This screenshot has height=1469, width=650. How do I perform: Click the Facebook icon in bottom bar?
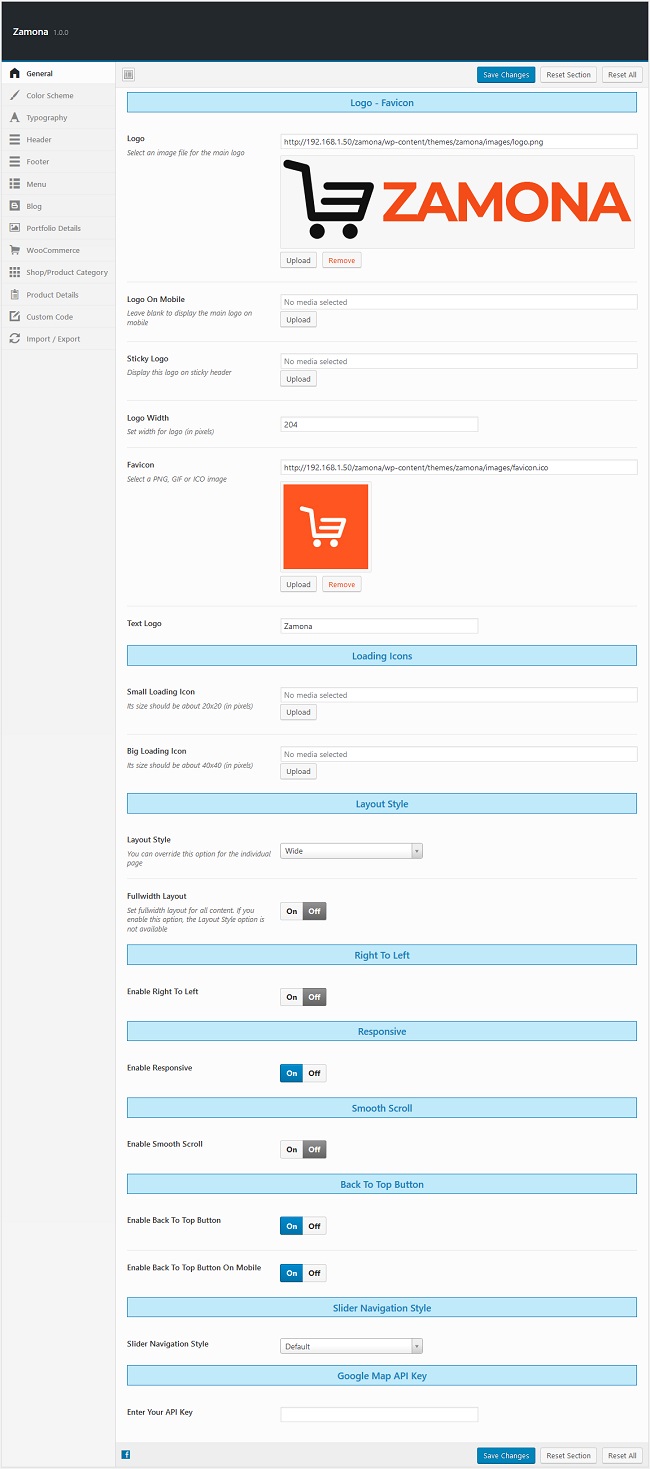click(x=125, y=1455)
